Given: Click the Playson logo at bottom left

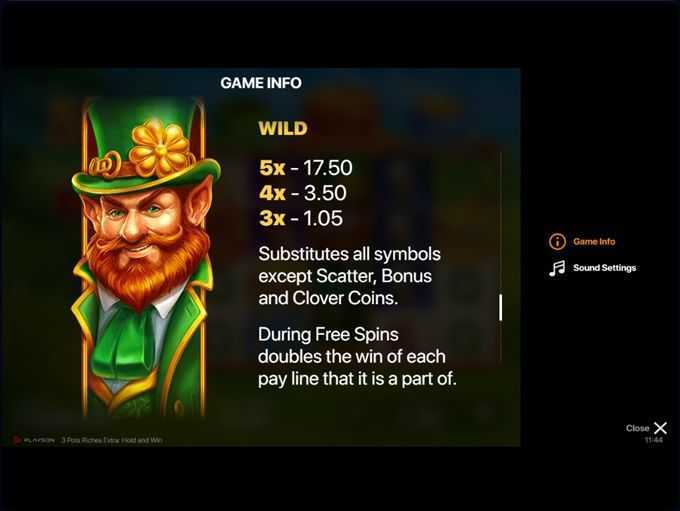Looking at the screenshot, I should click(35, 440).
